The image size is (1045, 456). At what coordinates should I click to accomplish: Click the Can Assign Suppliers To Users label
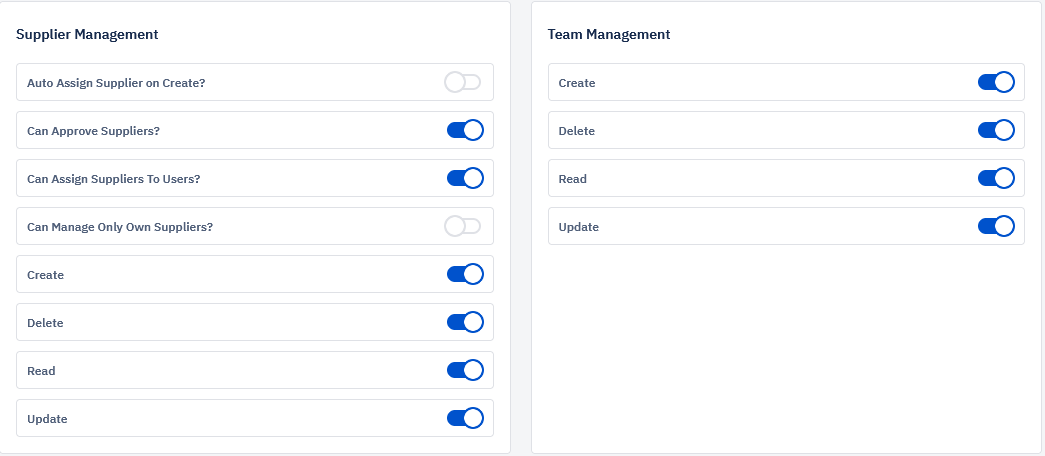(113, 179)
